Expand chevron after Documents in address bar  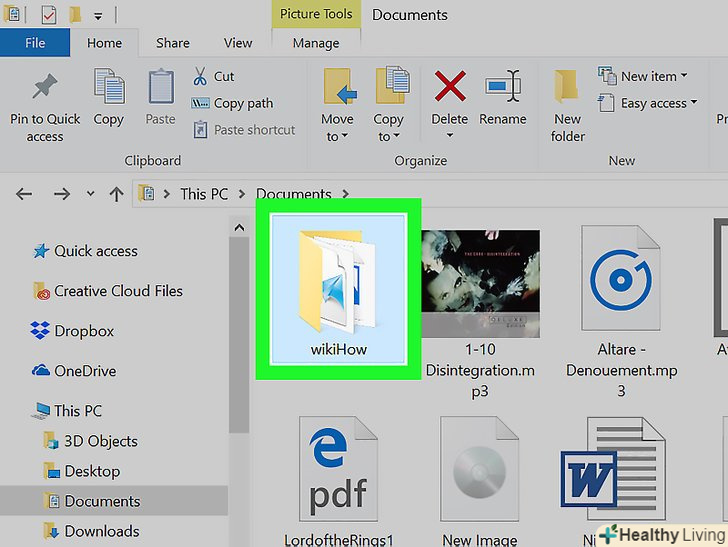click(x=345, y=194)
